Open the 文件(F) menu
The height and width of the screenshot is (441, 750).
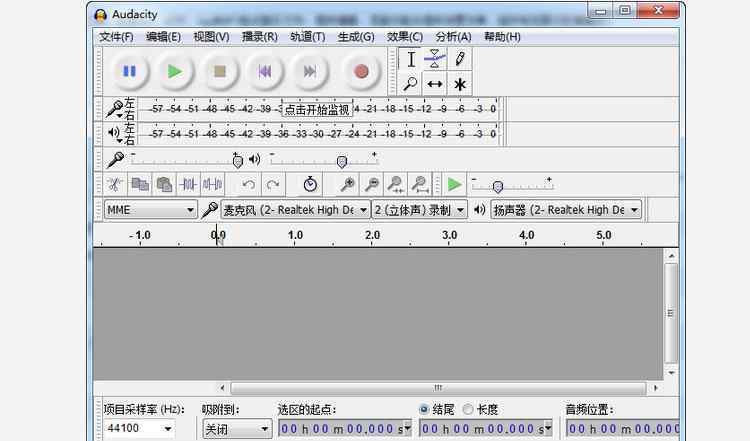(116, 37)
